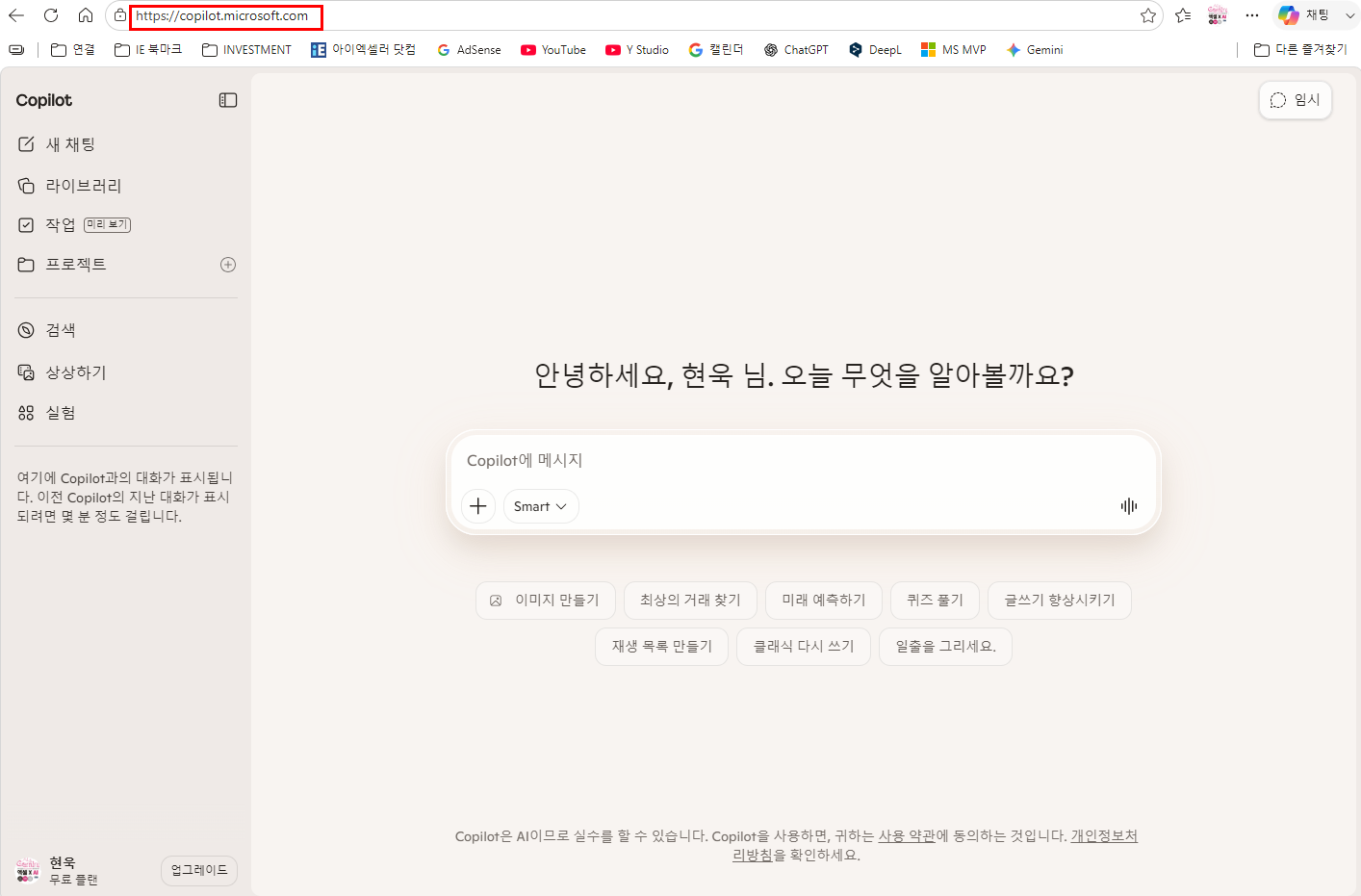Open 상상하기 in the sidebar
The width and height of the screenshot is (1361, 896).
(x=126, y=372)
